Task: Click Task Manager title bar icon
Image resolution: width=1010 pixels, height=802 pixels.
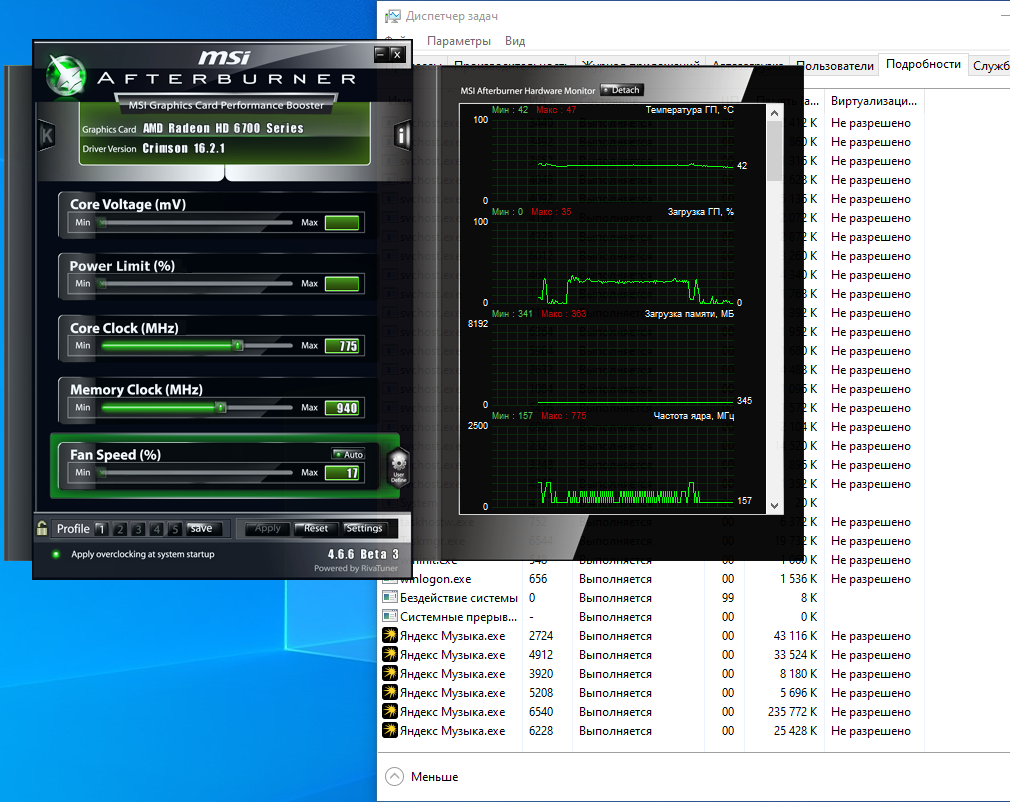Action: click(392, 16)
